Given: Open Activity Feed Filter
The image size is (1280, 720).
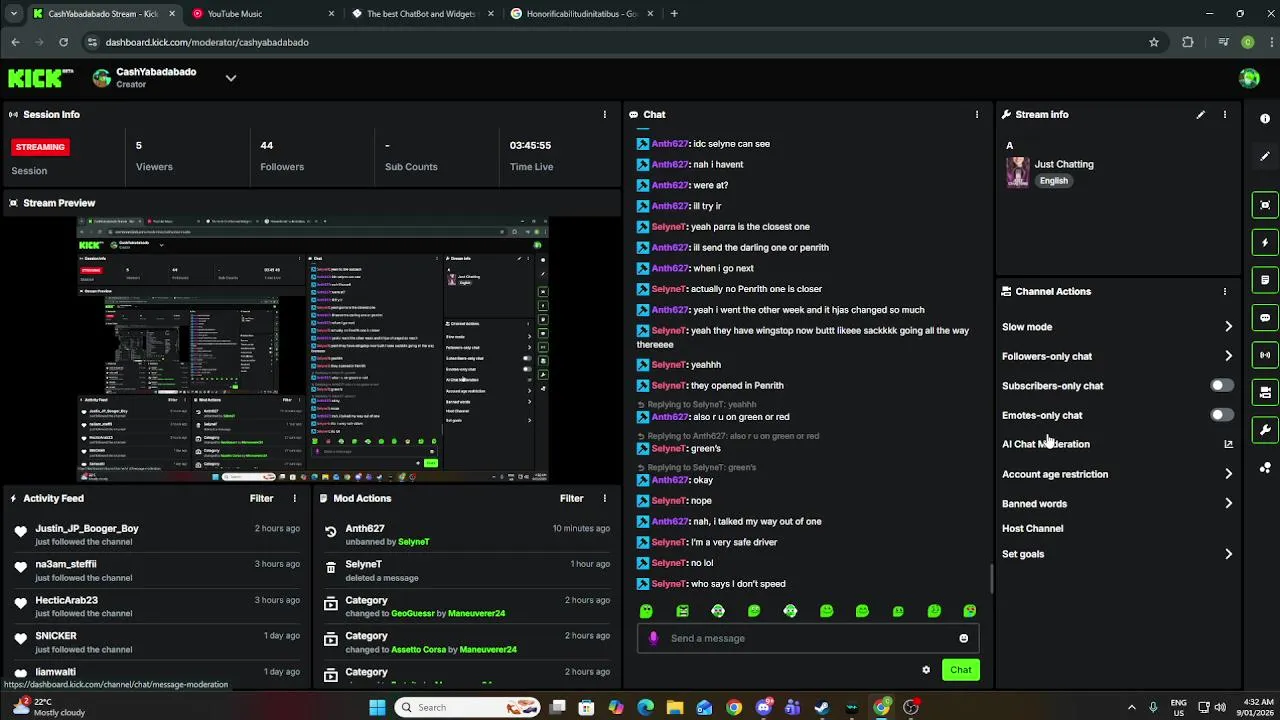Looking at the screenshot, I should [x=262, y=498].
